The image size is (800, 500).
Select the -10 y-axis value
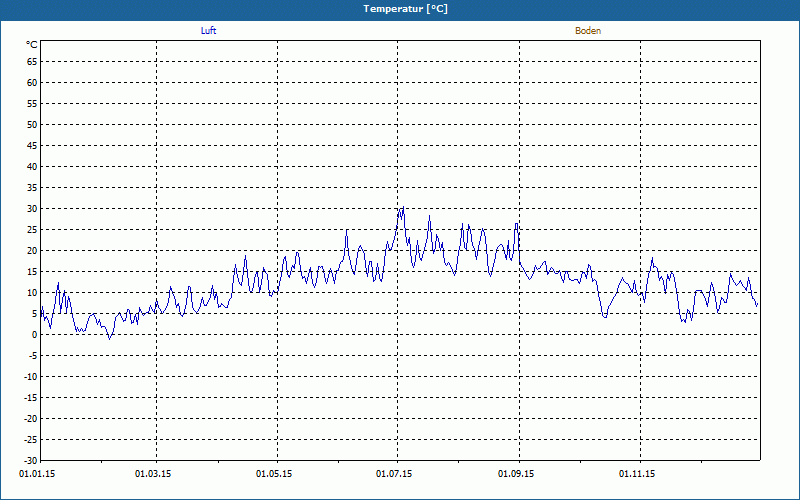(30, 377)
